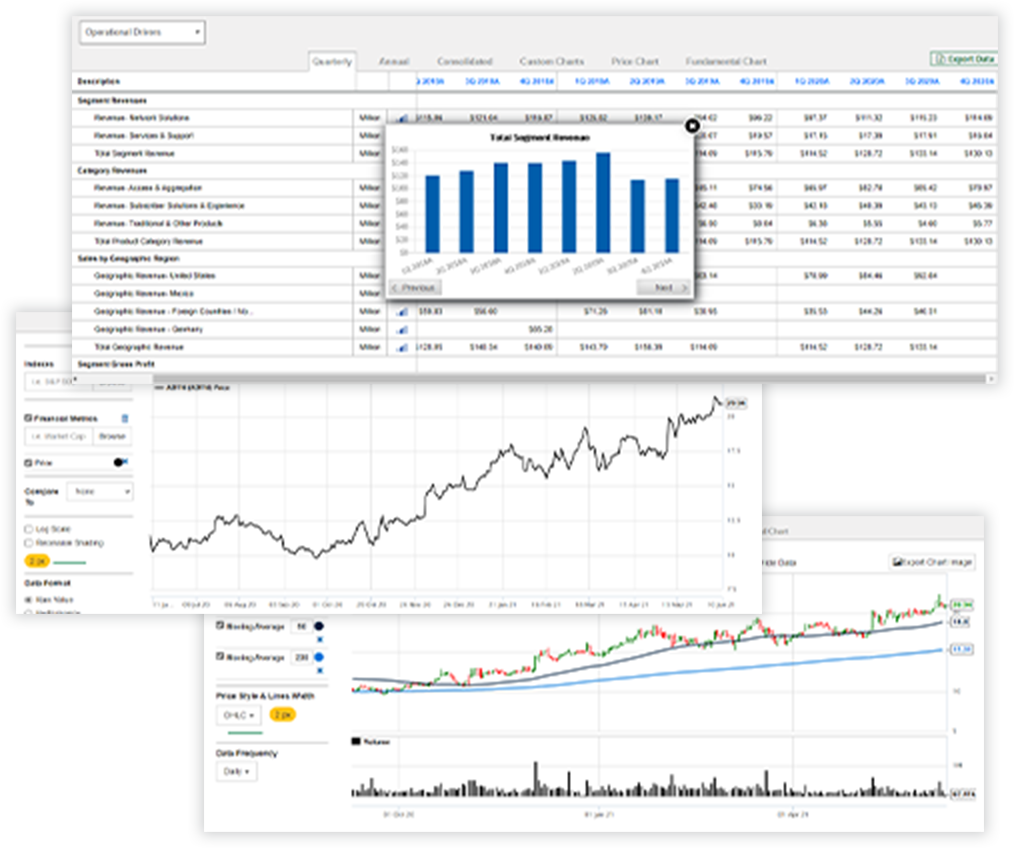1014x848 pixels.
Task: Remove the 200 moving average with its x icon
Action: [x=319, y=671]
